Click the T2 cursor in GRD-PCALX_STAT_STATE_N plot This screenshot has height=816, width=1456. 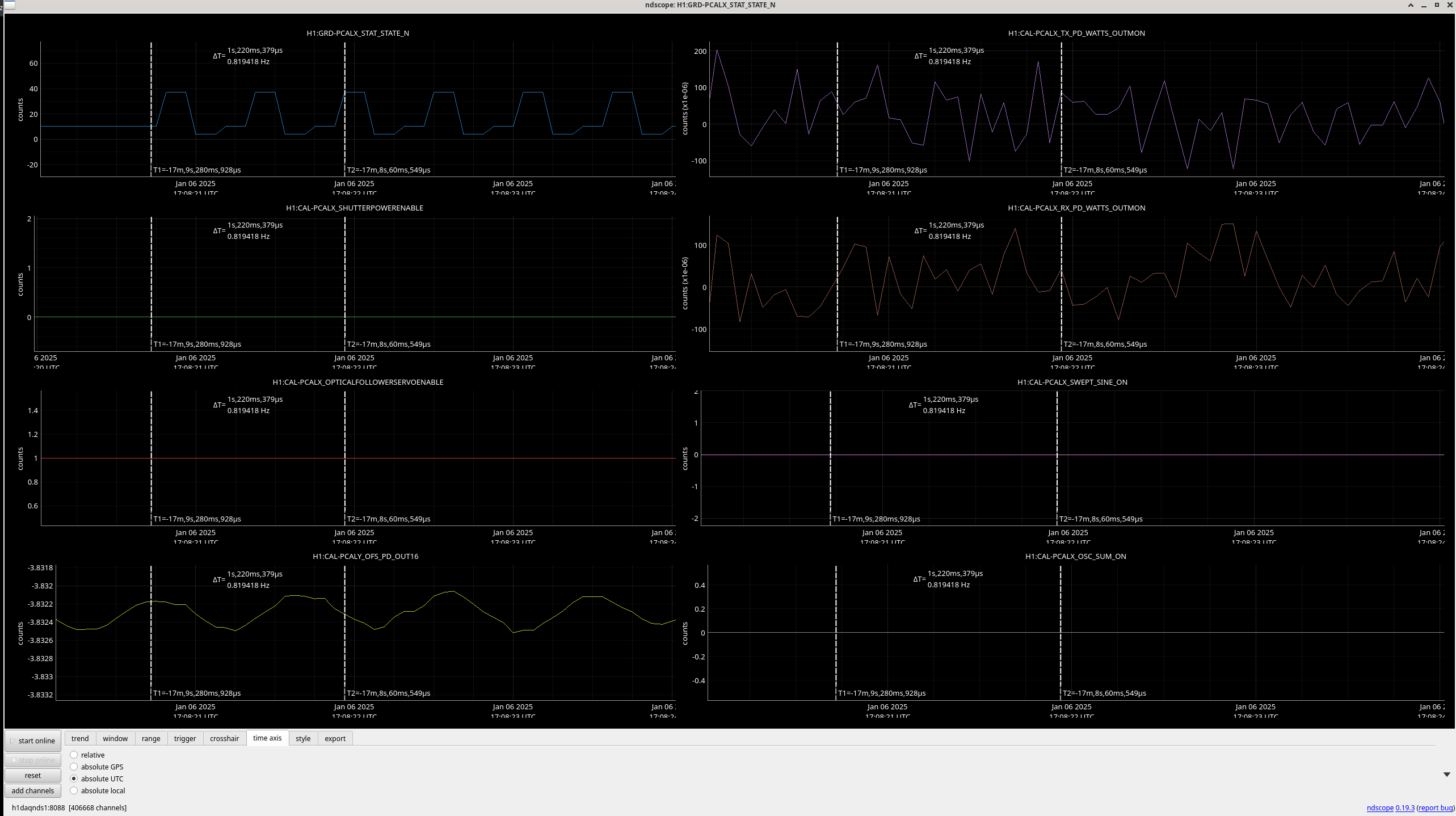[x=344, y=108]
